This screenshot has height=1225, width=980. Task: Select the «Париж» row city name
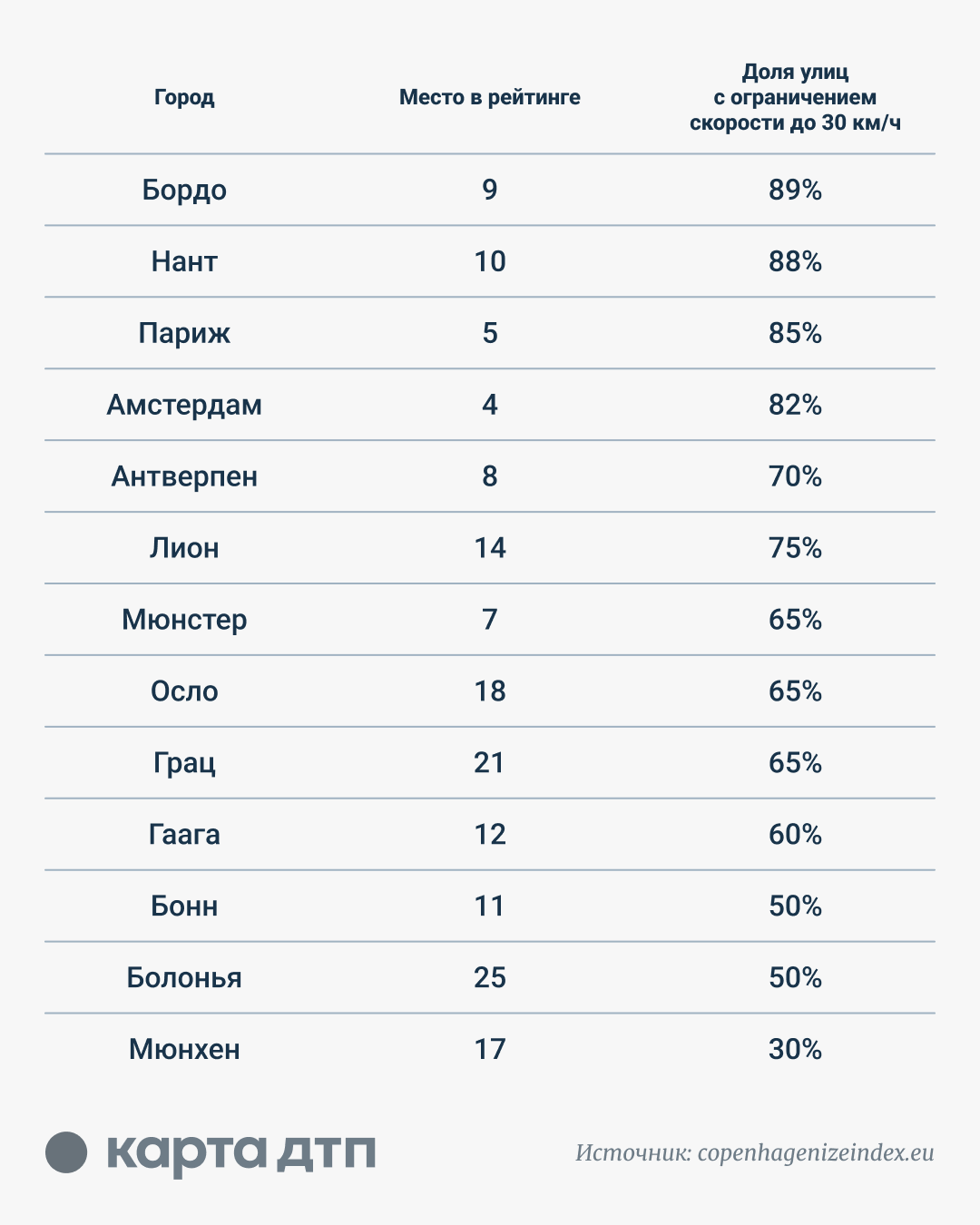click(x=184, y=333)
